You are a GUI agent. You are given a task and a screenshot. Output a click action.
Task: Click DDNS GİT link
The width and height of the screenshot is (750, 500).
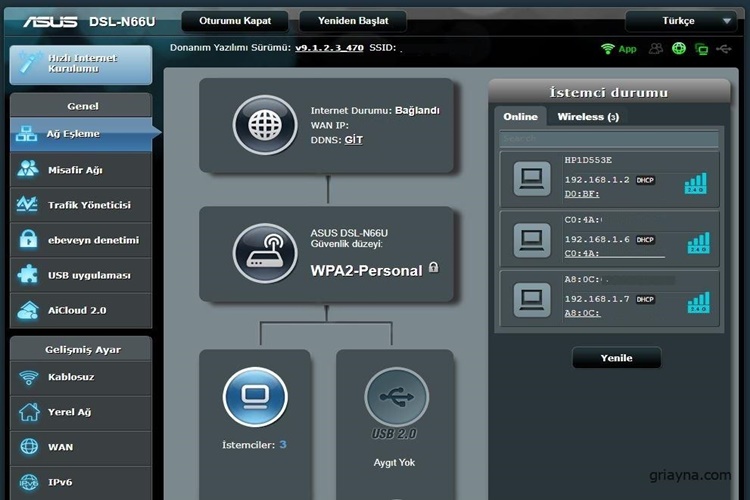click(353, 140)
